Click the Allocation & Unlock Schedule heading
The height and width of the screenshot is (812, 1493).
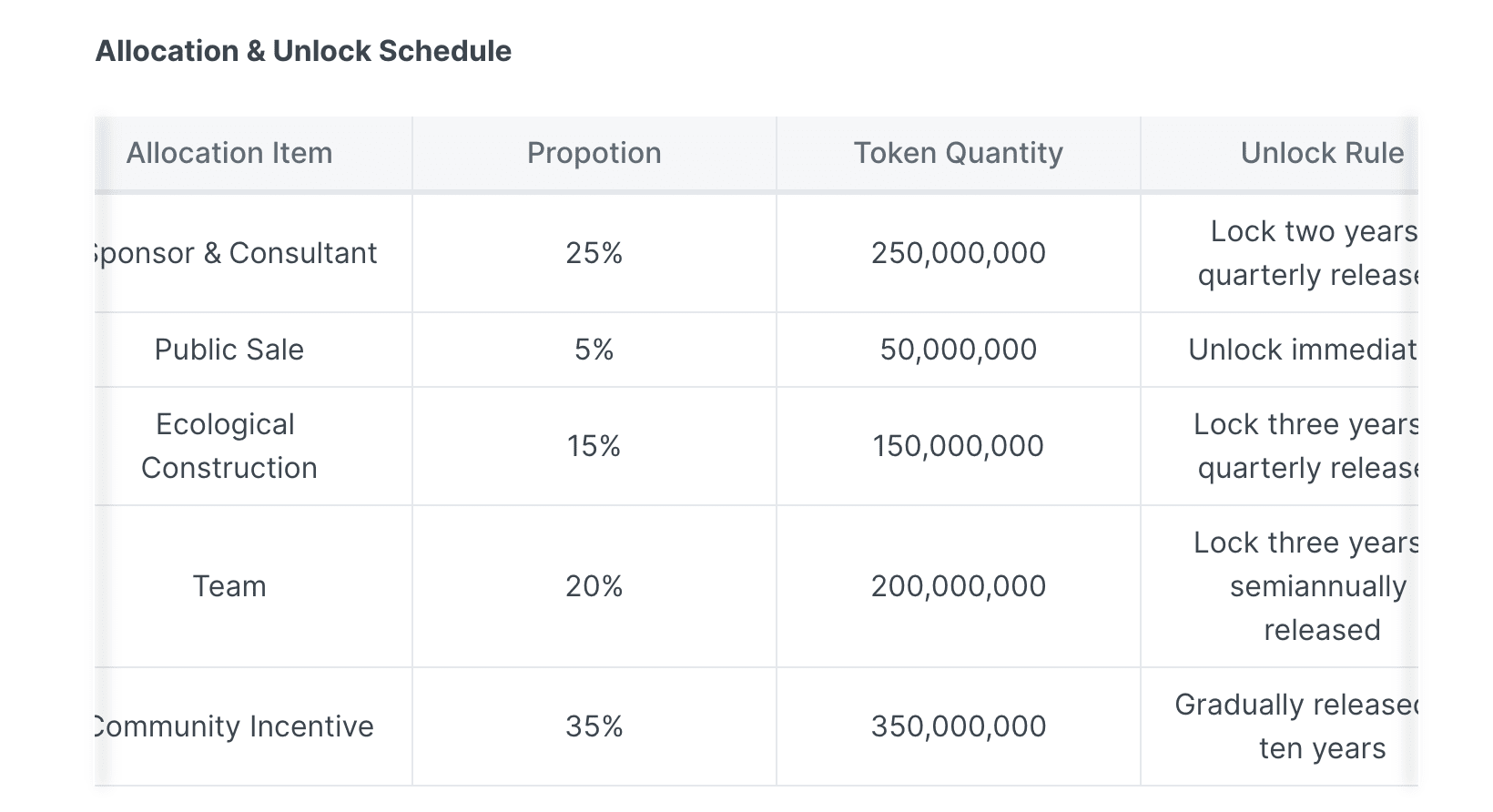pos(303,51)
